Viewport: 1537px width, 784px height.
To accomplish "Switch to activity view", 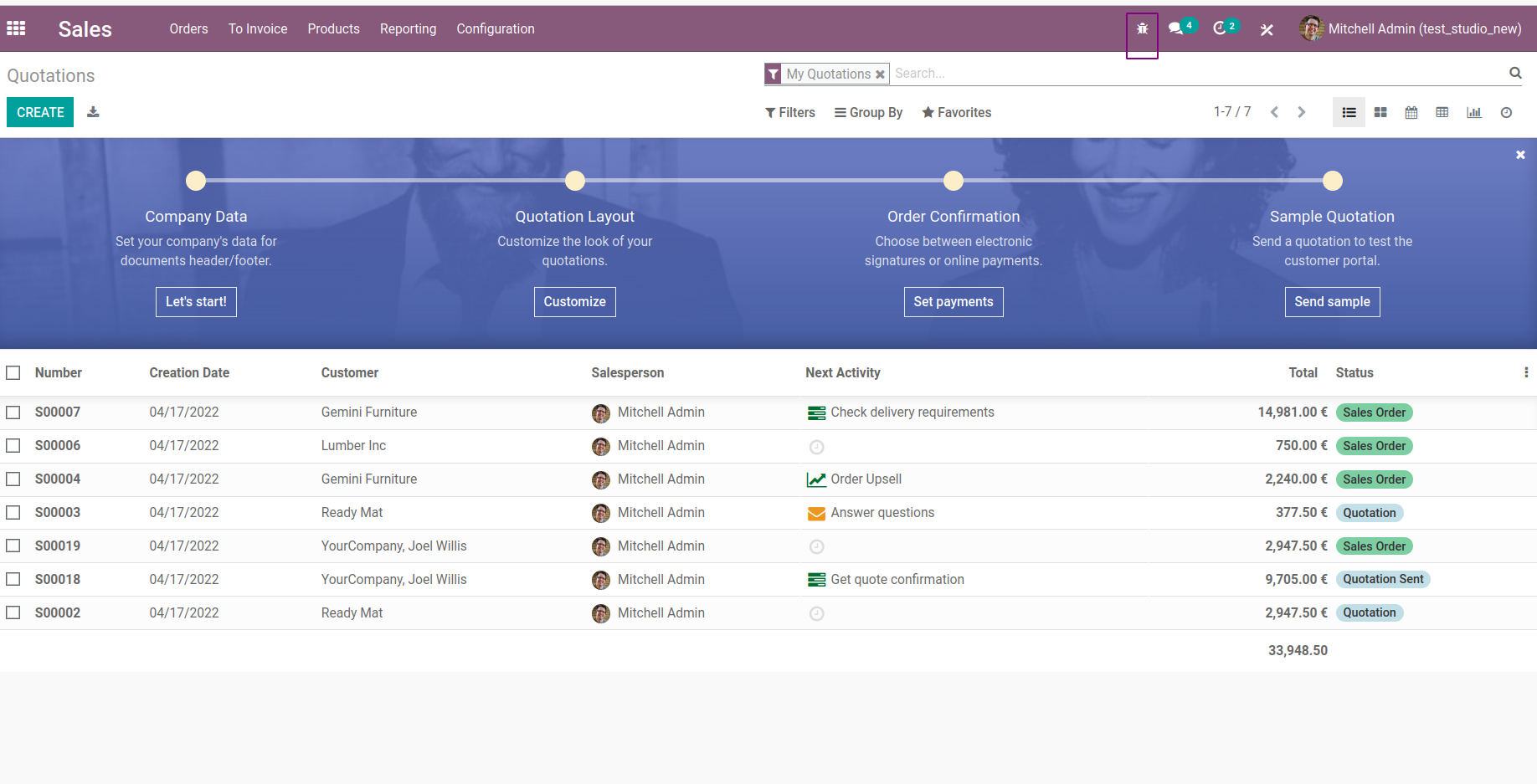I will [x=1506, y=112].
